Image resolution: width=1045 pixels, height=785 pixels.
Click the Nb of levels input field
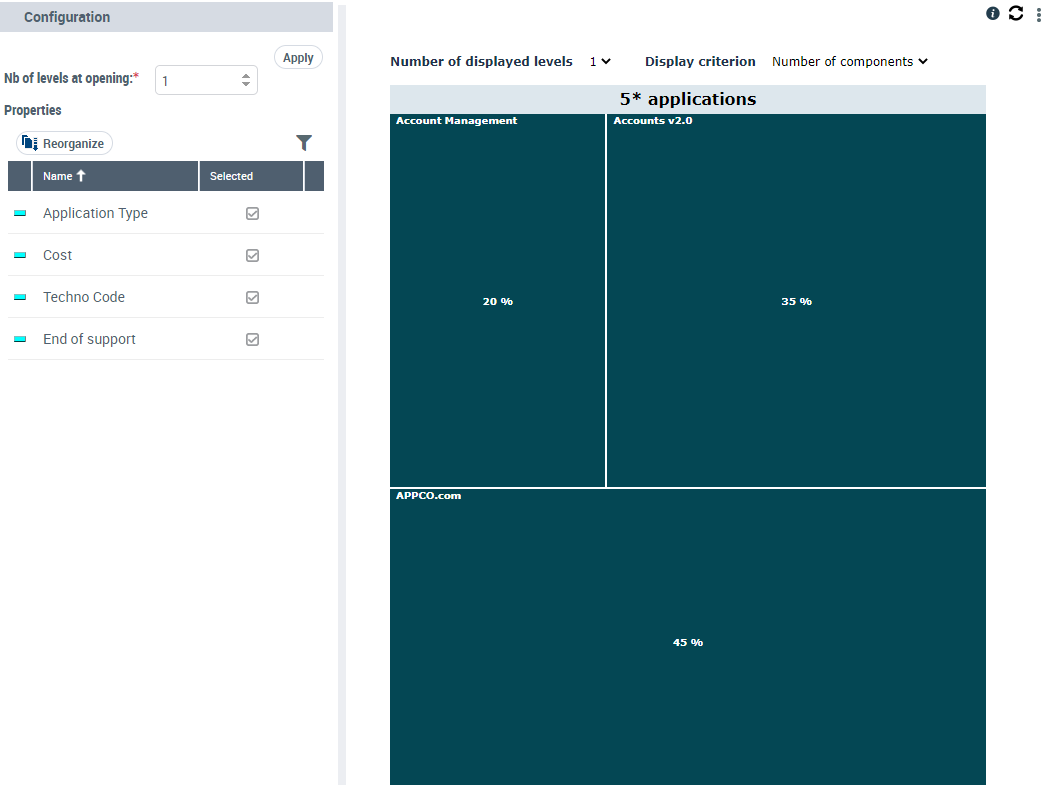197,81
